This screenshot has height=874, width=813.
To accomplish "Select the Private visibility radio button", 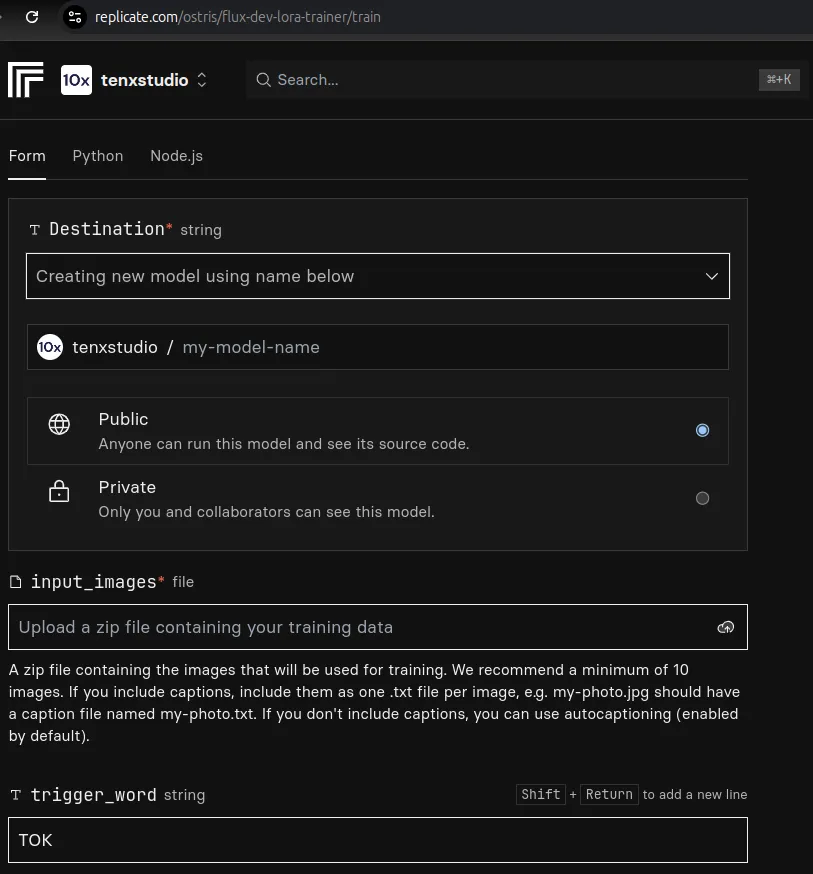I will (702, 498).
